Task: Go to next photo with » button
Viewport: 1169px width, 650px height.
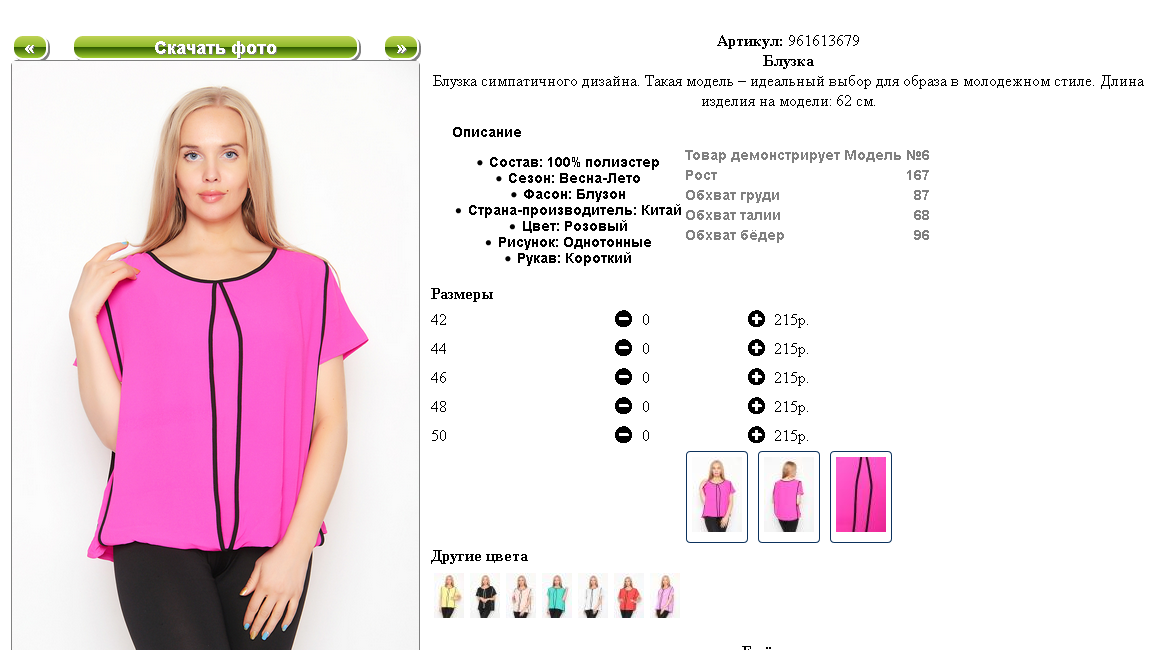Action: [402, 48]
